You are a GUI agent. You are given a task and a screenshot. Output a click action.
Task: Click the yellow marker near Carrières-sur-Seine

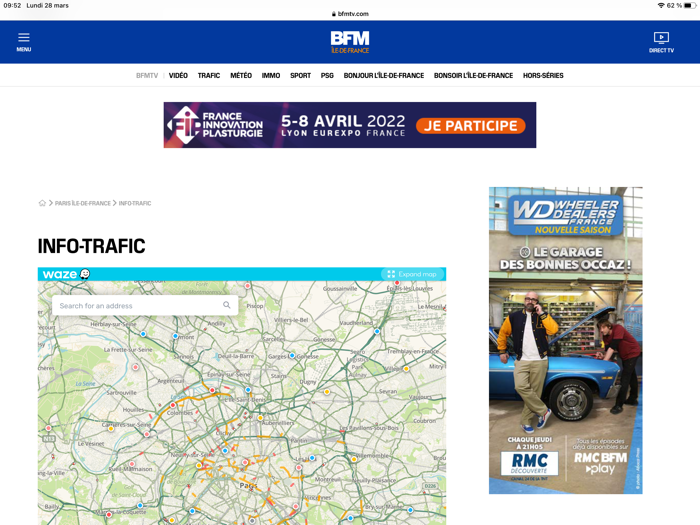coord(111,429)
